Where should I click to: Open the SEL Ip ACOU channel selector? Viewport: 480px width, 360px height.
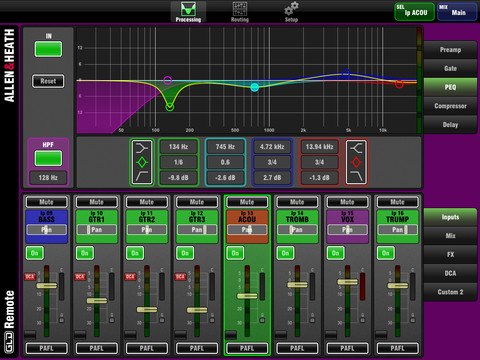point(414,12)
